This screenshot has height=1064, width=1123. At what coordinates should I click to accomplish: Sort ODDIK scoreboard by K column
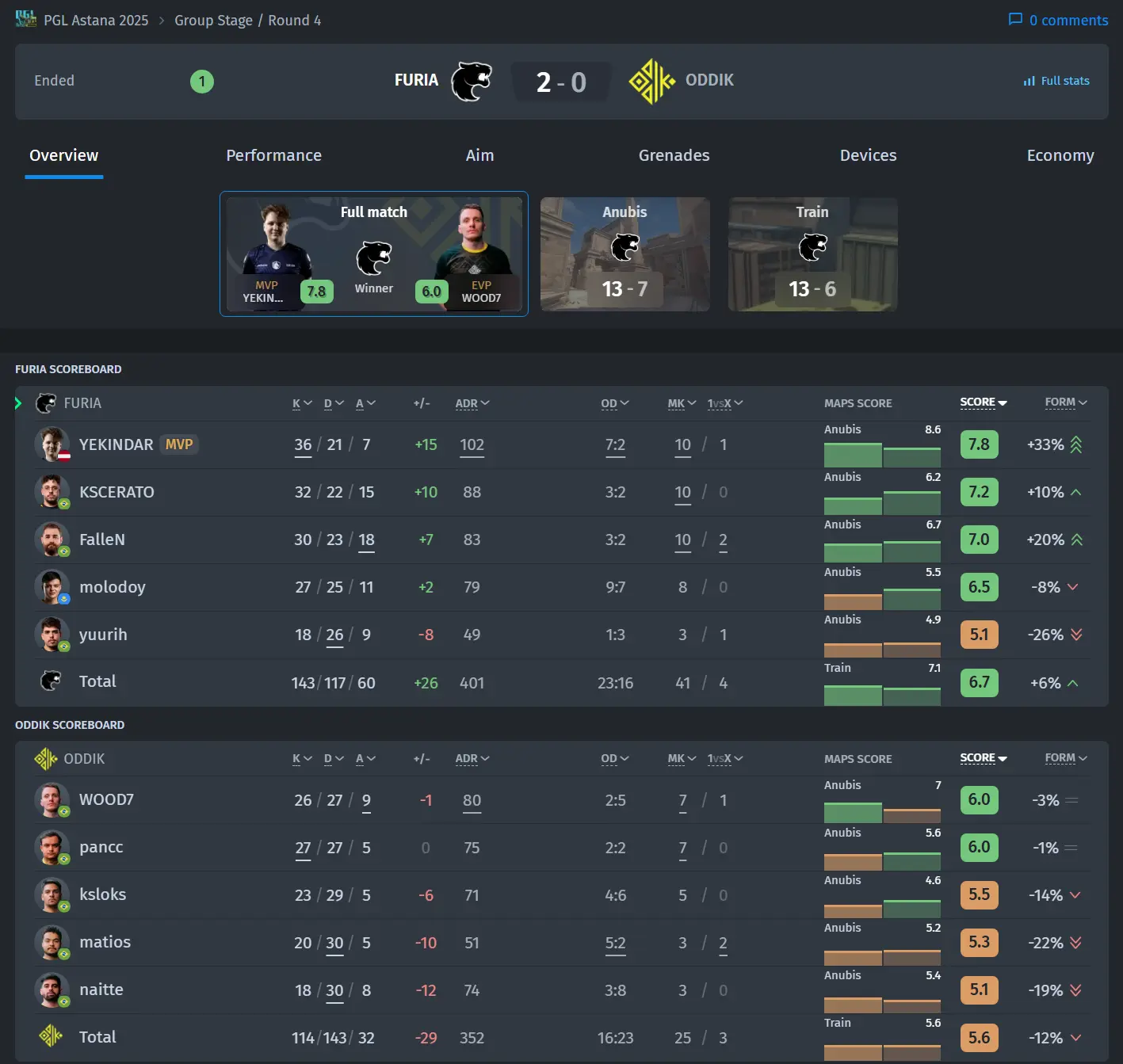[x=302, y=759]
